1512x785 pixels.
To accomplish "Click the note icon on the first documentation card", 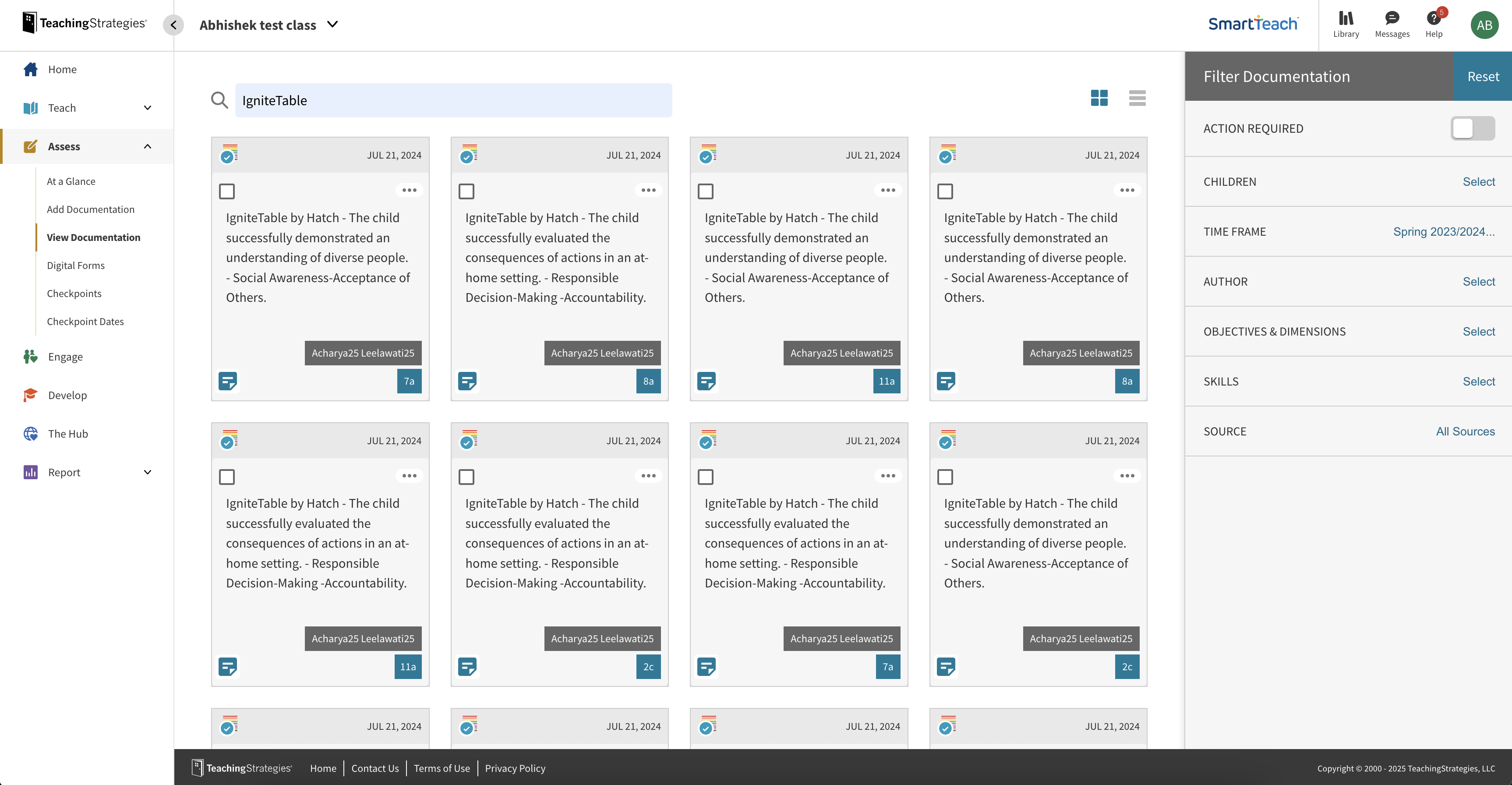I will click(228, 381).
